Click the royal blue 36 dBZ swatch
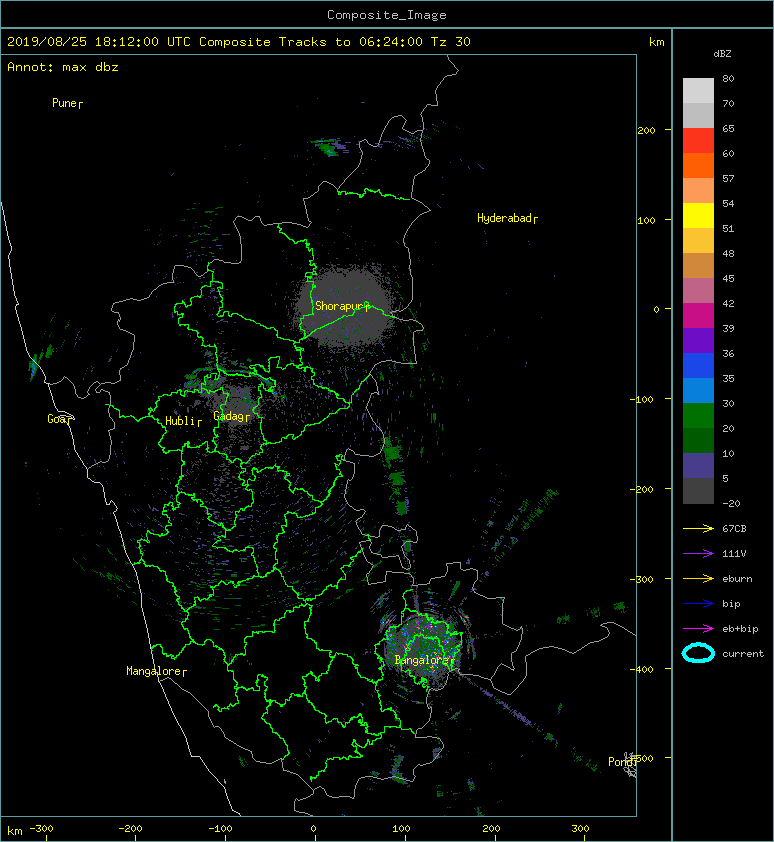774x842 pixels. (x=698, y=365)
